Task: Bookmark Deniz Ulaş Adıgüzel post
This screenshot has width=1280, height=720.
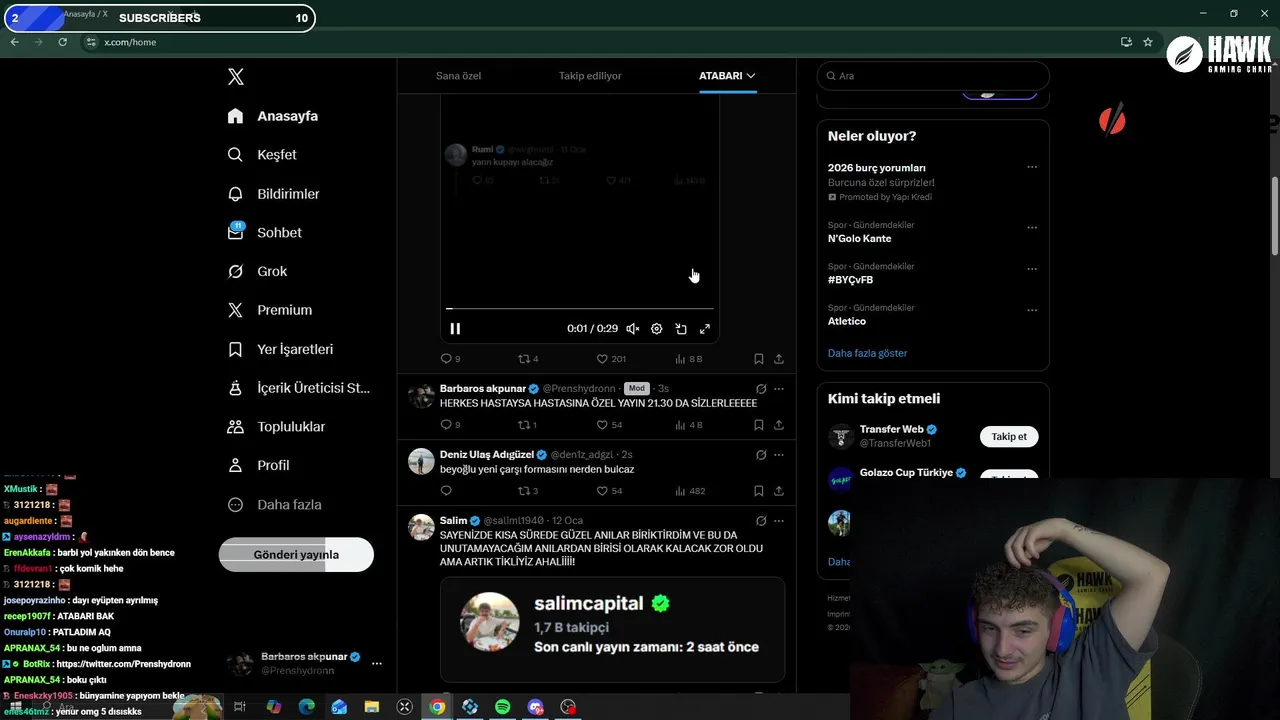Action: point(759,491)
